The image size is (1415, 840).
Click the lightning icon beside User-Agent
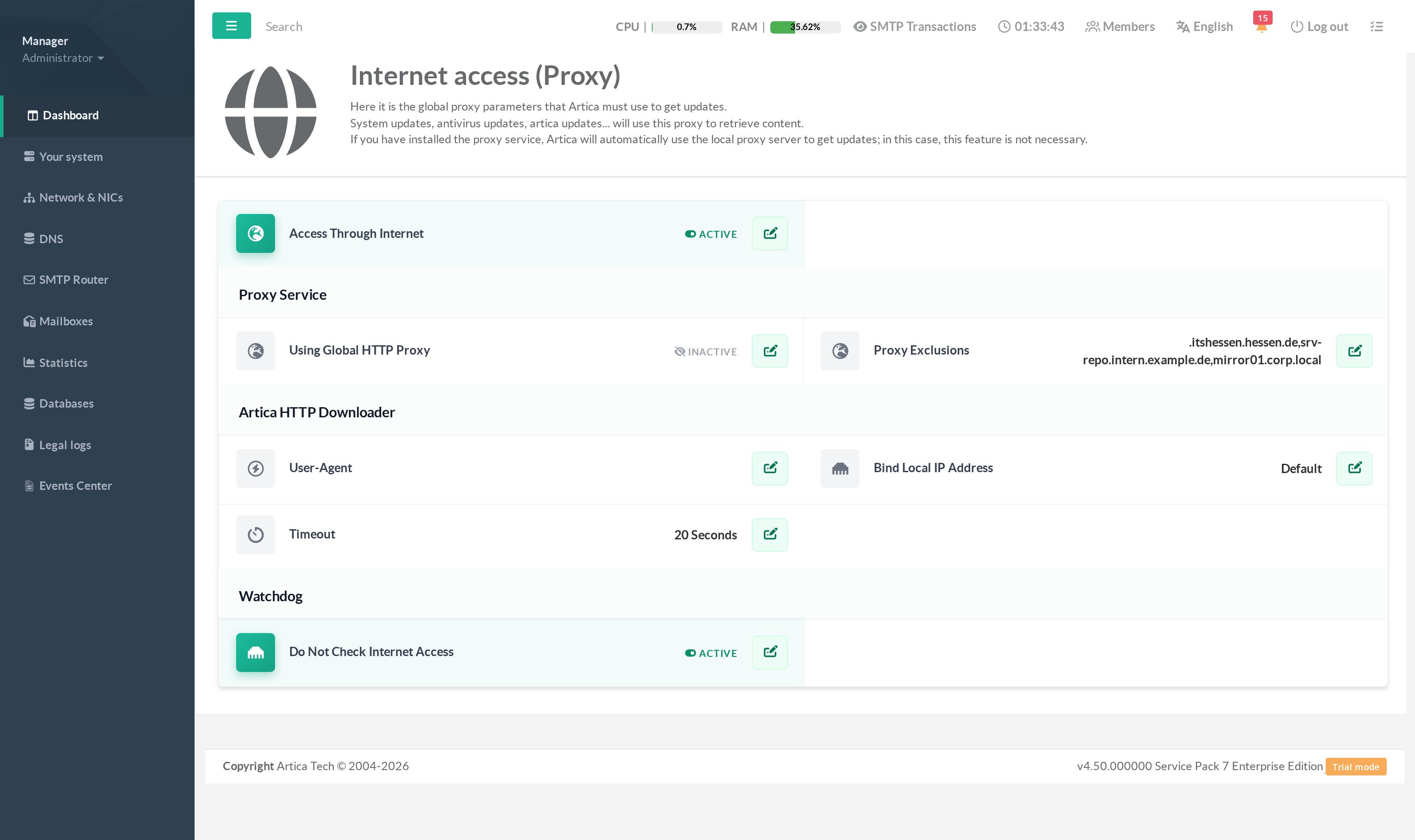[x=255, y=469]
